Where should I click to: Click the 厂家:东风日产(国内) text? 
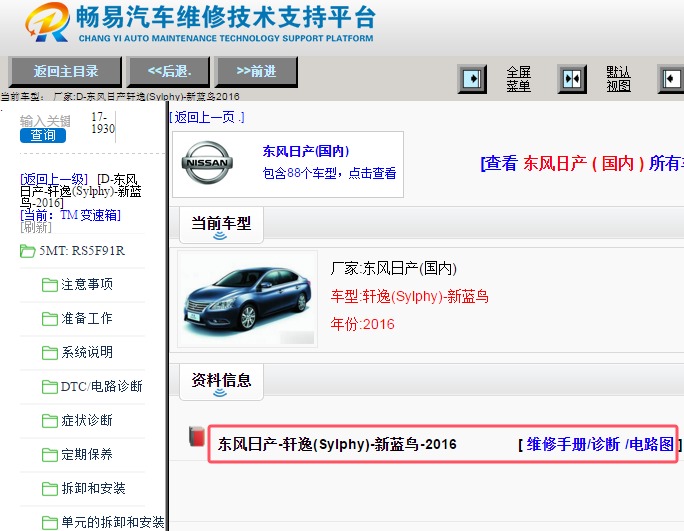(x=393, y=268)
